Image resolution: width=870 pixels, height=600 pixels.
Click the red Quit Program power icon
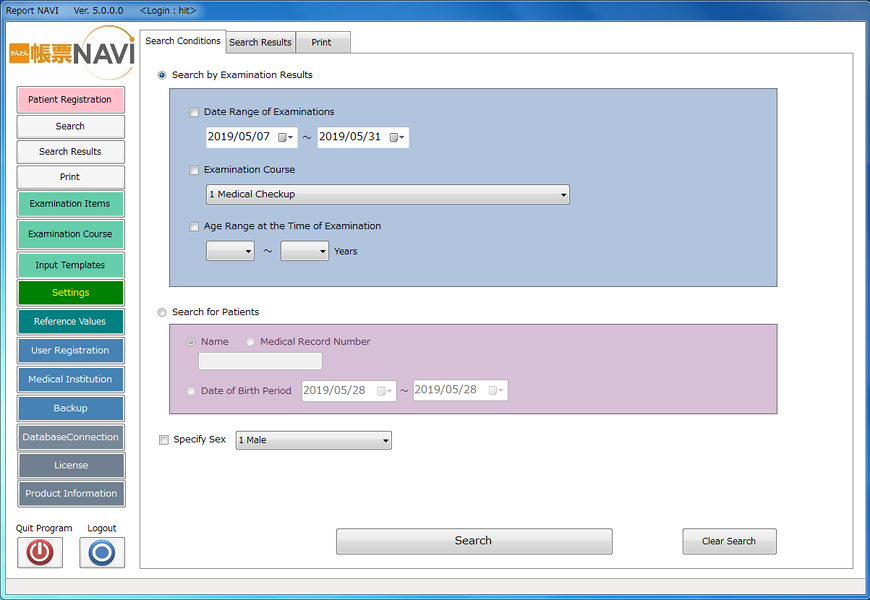tap(40, 553)
